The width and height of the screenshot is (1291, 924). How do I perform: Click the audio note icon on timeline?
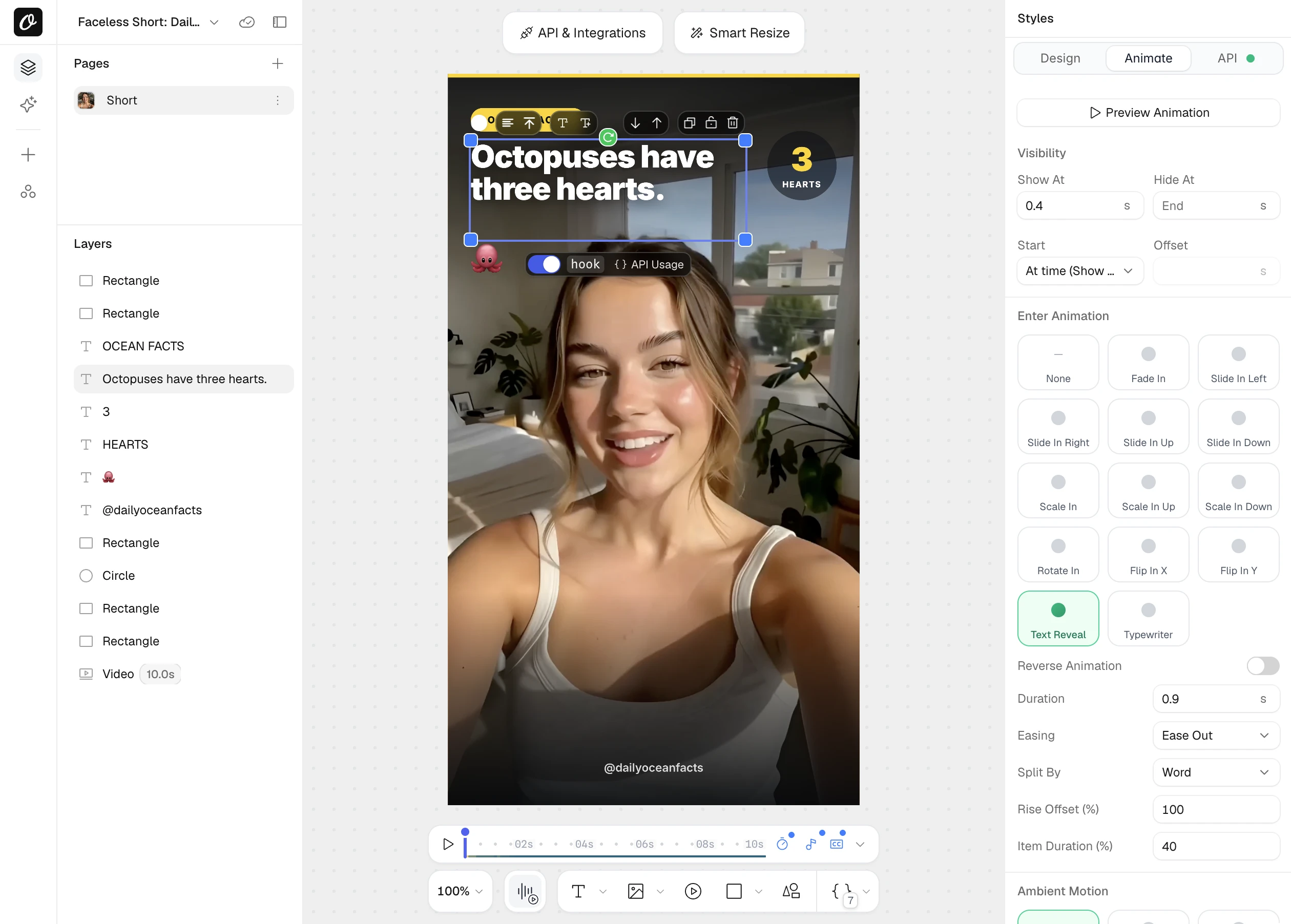coord(811,844)
